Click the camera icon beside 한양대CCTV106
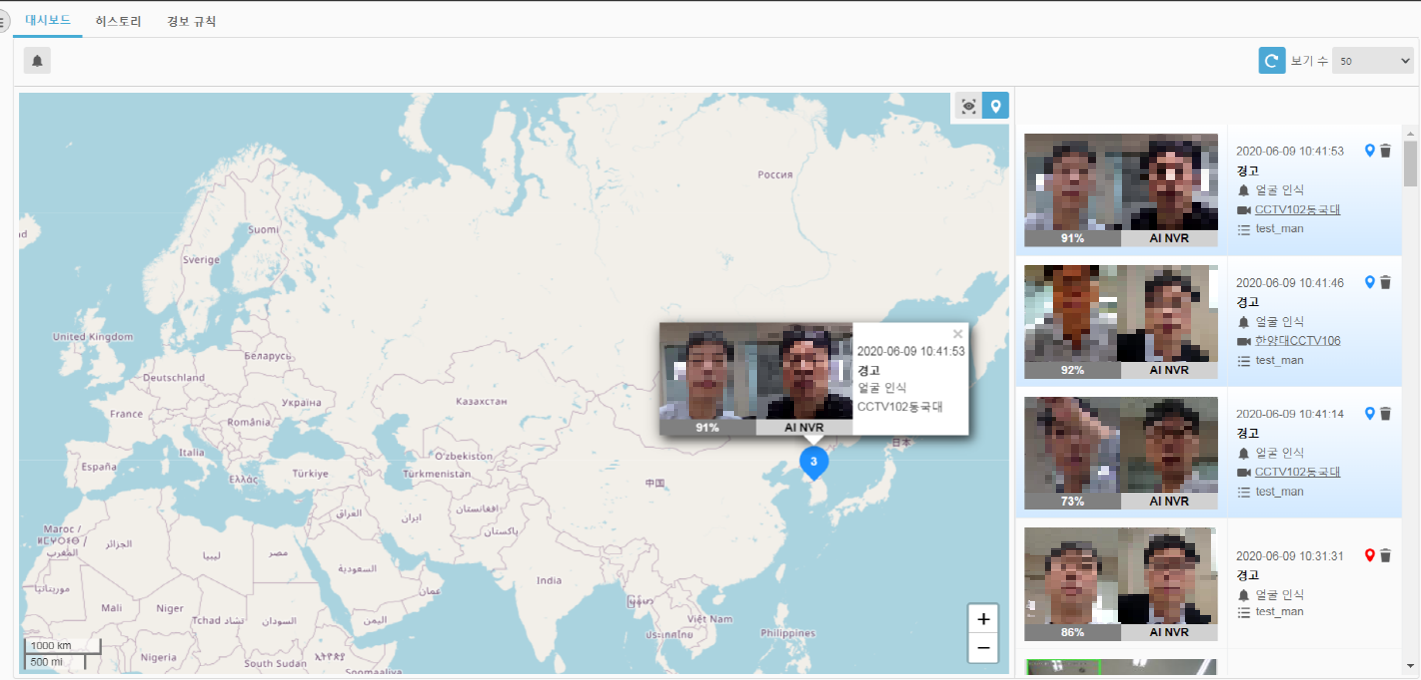1421x680 pixels. [1244, 341]
